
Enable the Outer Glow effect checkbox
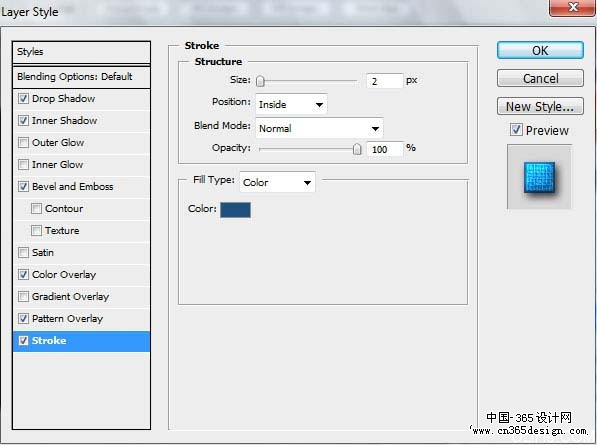(x=23, y=143)
